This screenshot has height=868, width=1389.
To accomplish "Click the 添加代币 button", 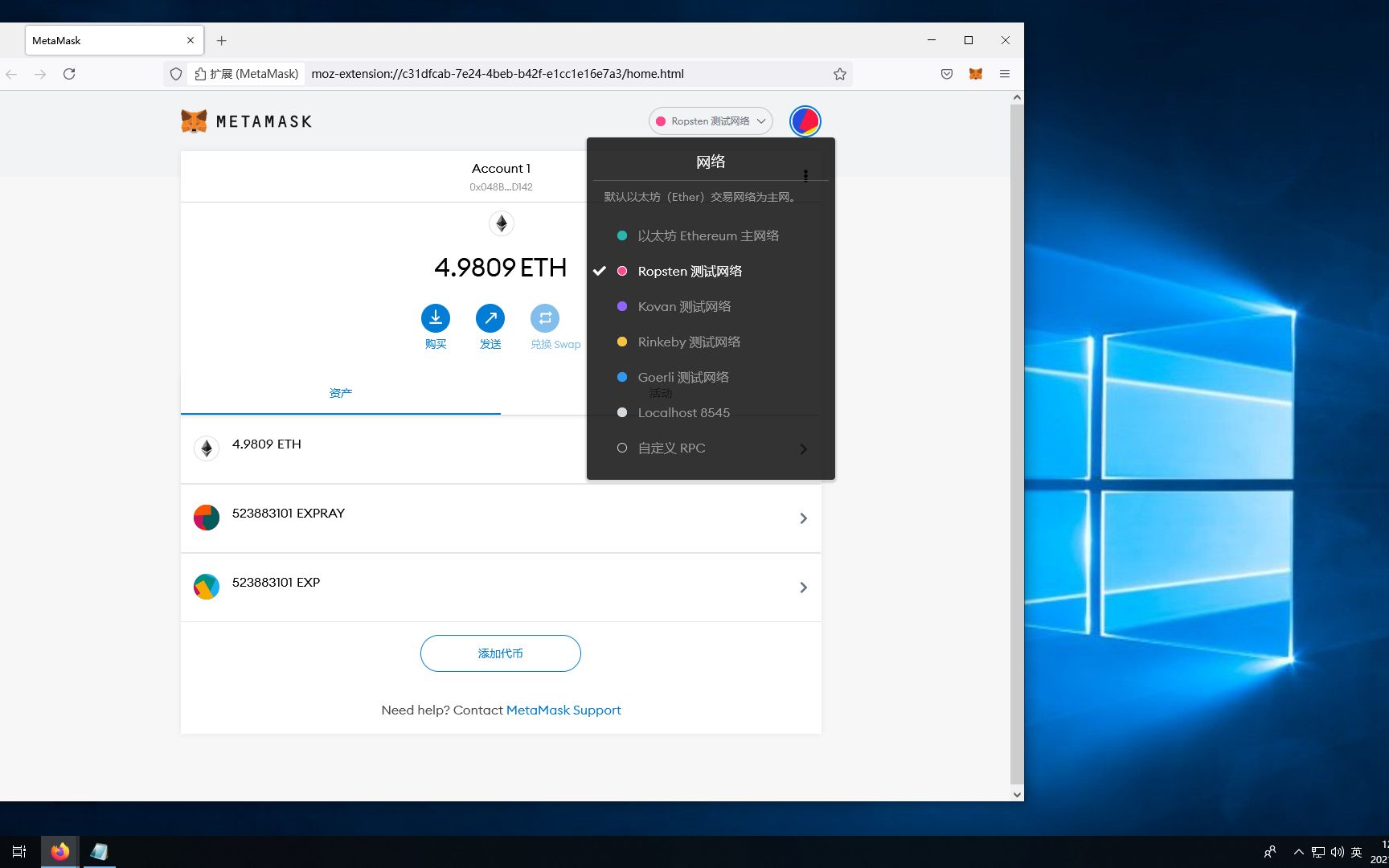I will [501, 653].
